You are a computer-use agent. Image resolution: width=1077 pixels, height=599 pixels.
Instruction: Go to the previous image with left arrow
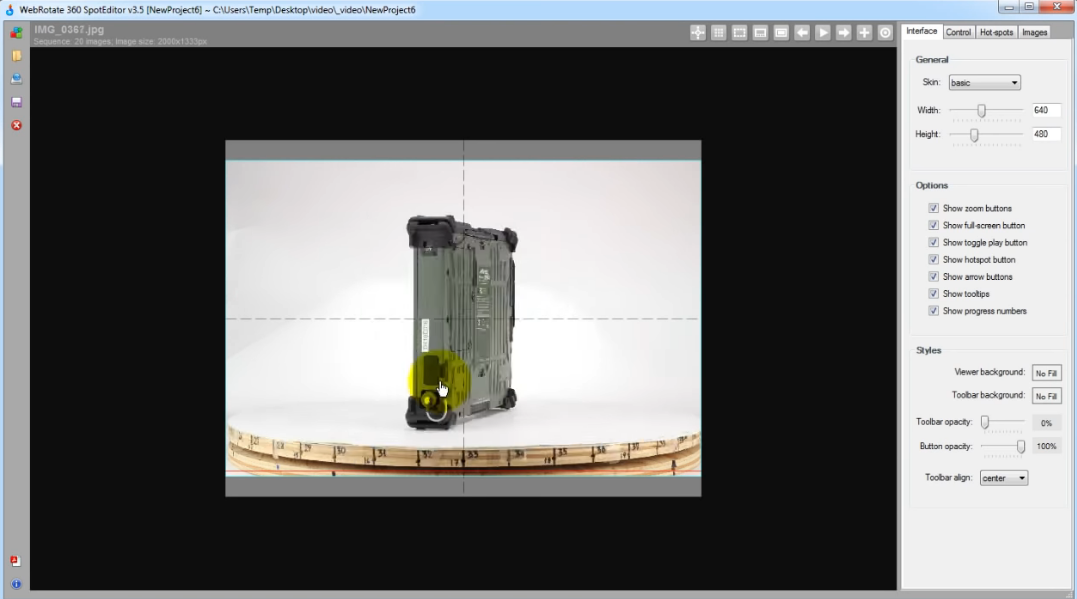pyautogui.click(x=802, y=33)
